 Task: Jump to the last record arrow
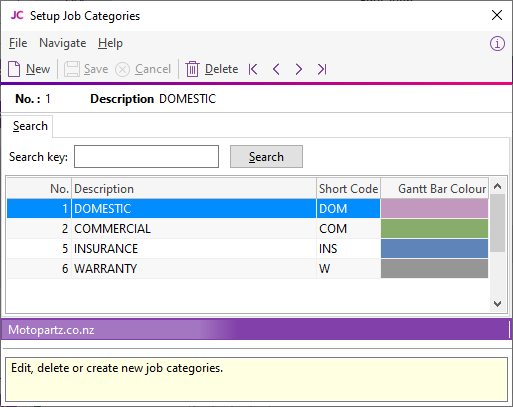322,69
